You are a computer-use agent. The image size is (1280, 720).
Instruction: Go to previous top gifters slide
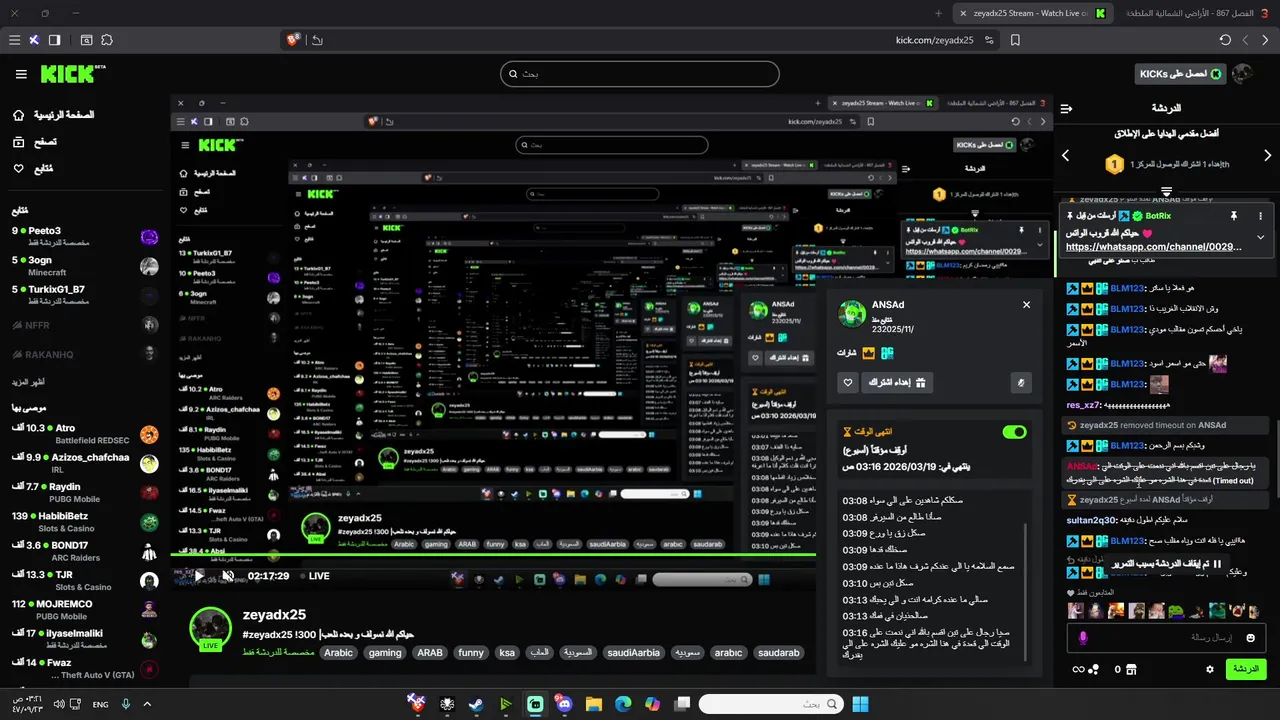pyautogui.click(x=1065, y=155)
